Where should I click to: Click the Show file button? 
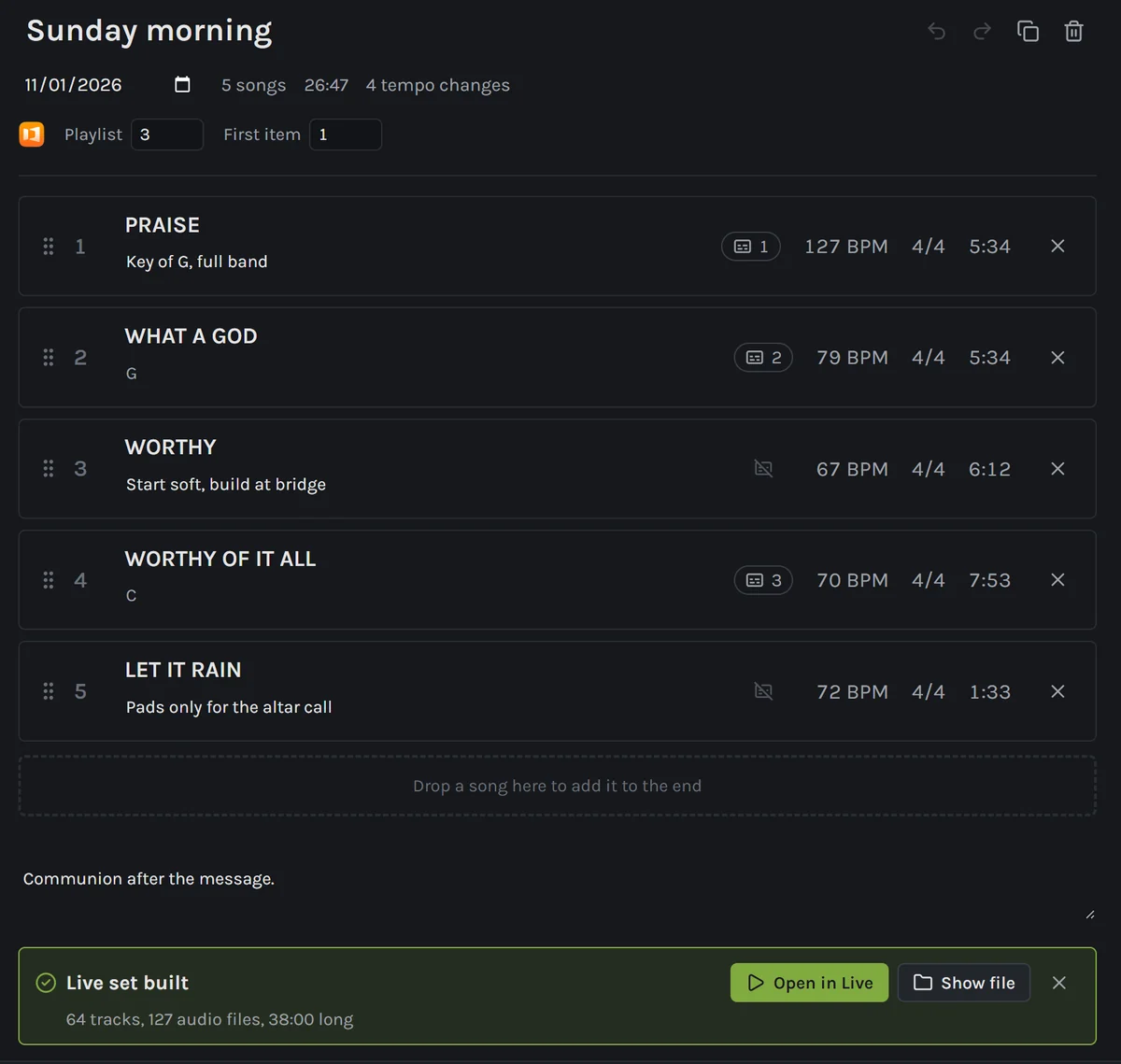pos(964,983)
